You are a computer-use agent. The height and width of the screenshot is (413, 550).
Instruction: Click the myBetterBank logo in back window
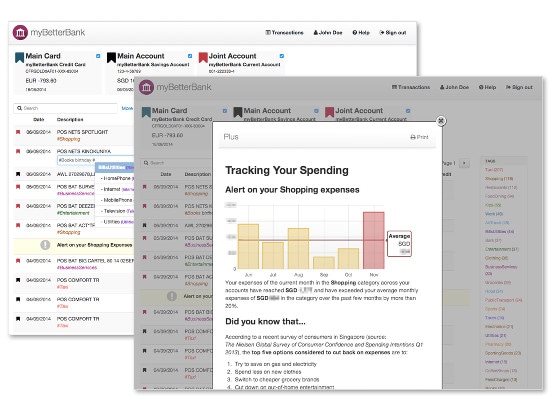pyautogui.click(x=20, y=33)
